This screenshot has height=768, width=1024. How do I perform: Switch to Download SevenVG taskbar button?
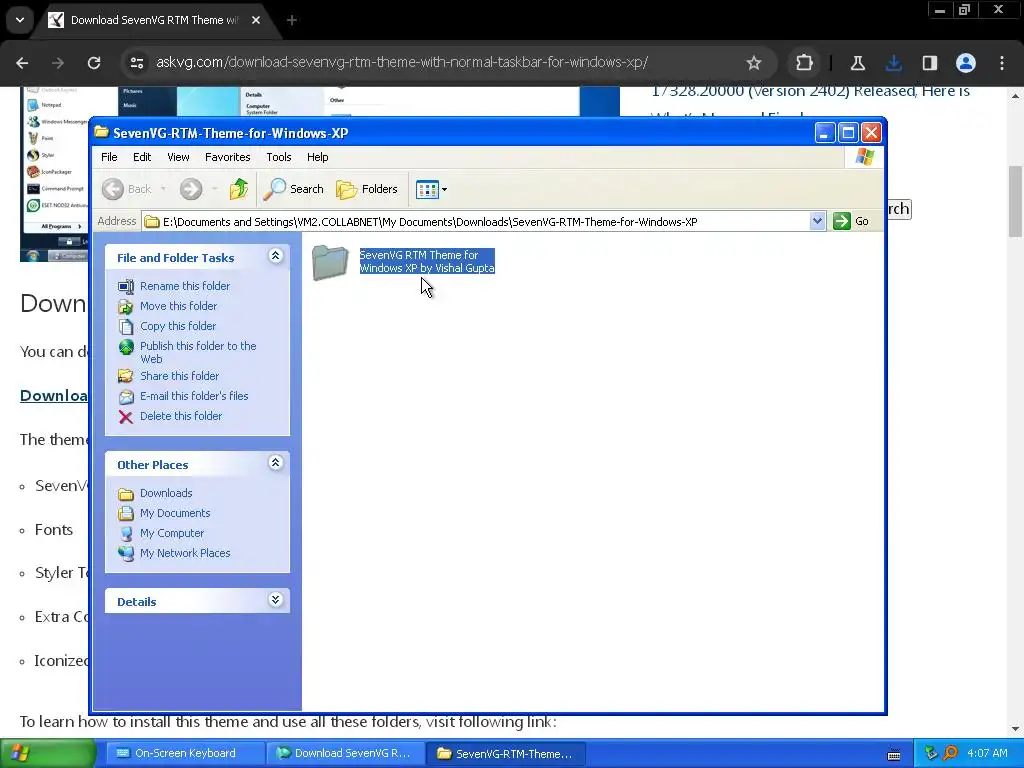tap(345, 753)
